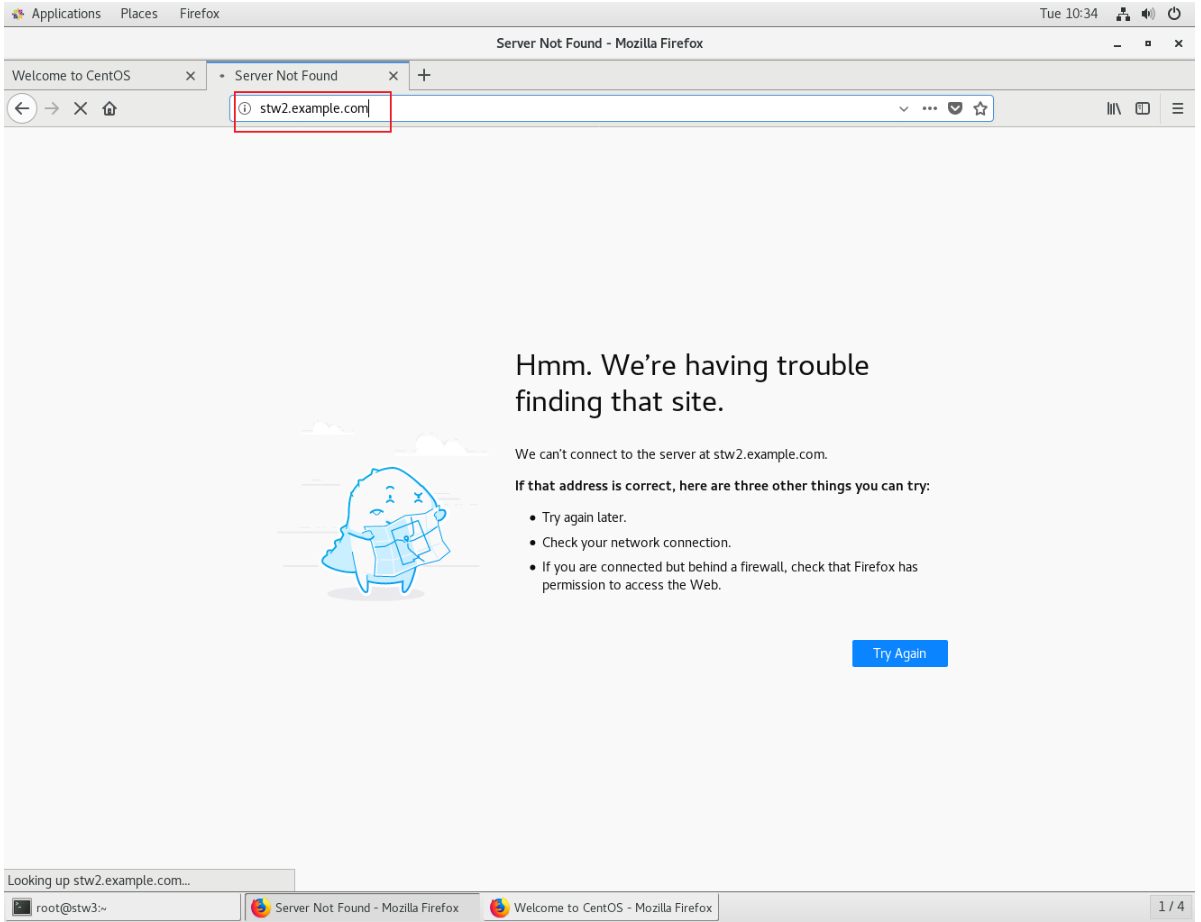This screenshot has height=922, width=1201.
Task: Open a new tab with the plus button
Action: [424, 75]
